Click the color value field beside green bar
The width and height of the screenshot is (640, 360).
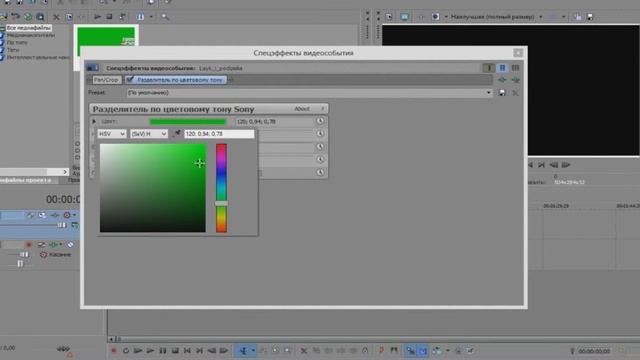273,122
